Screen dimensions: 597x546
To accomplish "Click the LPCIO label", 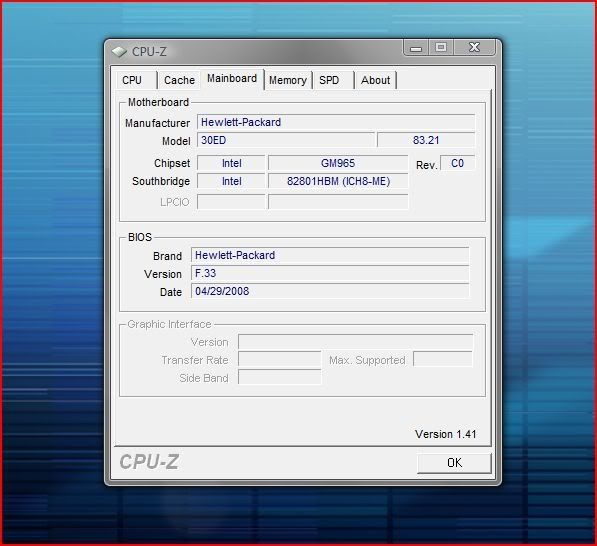I will [x=175, y=202].
